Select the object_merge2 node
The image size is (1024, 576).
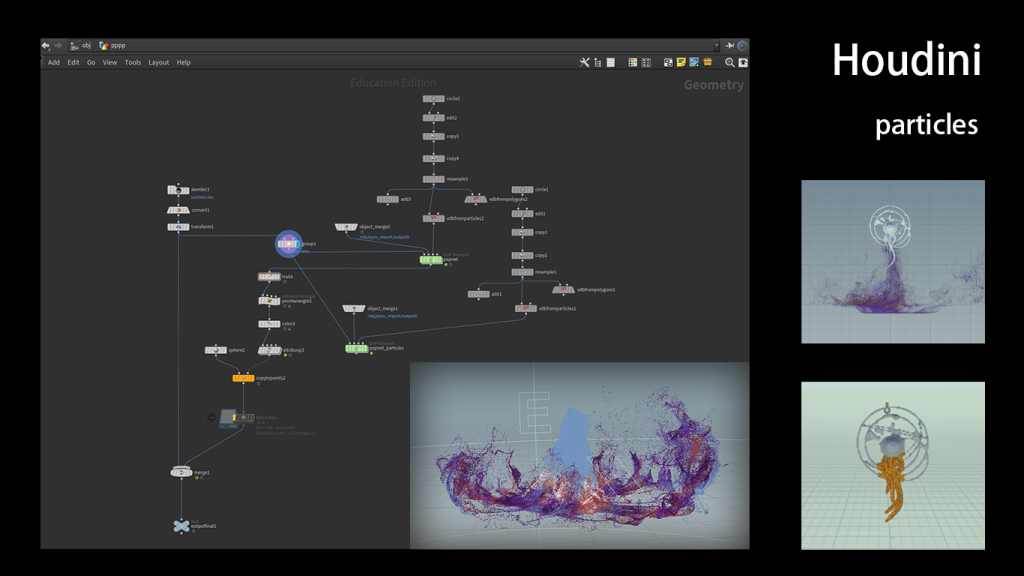(x=346, y=227)
